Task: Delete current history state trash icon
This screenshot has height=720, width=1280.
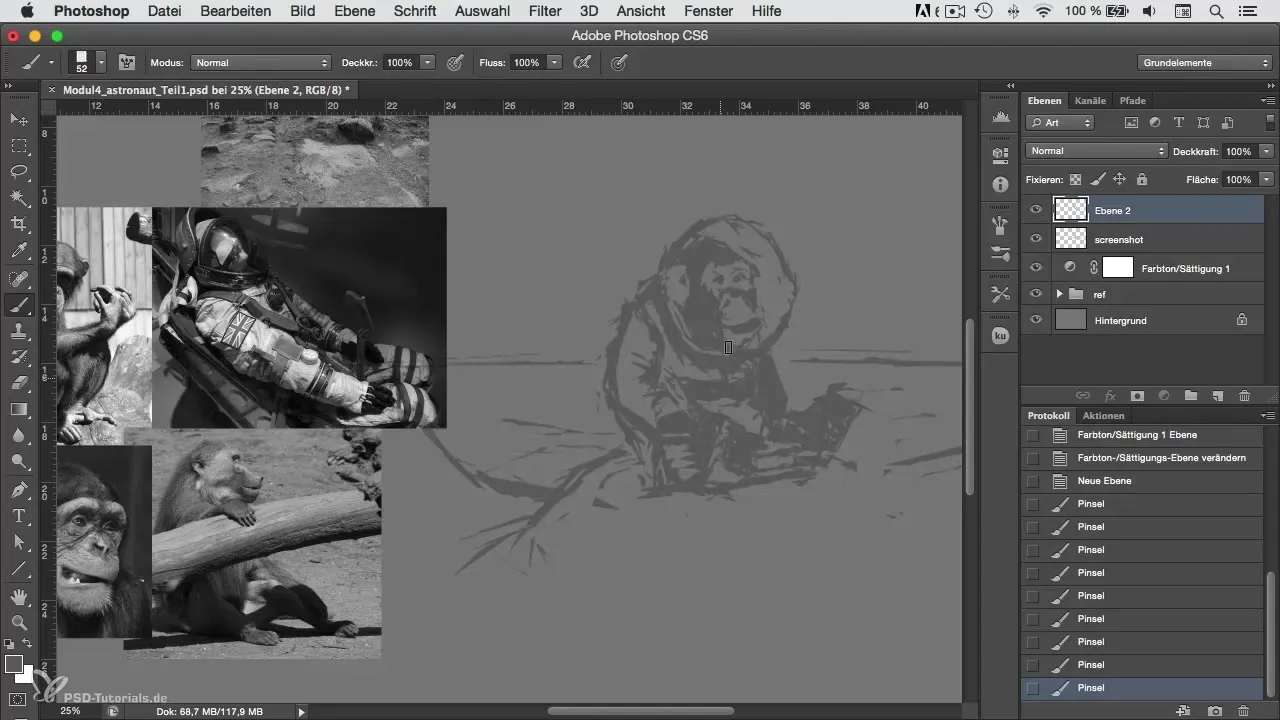Action: pos(1244,711)
